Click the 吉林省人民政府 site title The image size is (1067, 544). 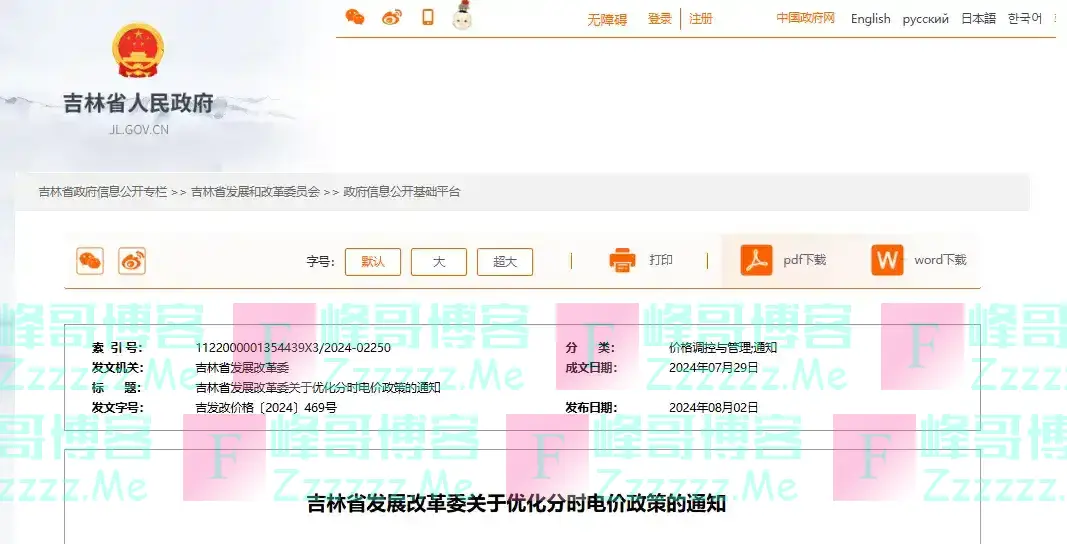139,103
